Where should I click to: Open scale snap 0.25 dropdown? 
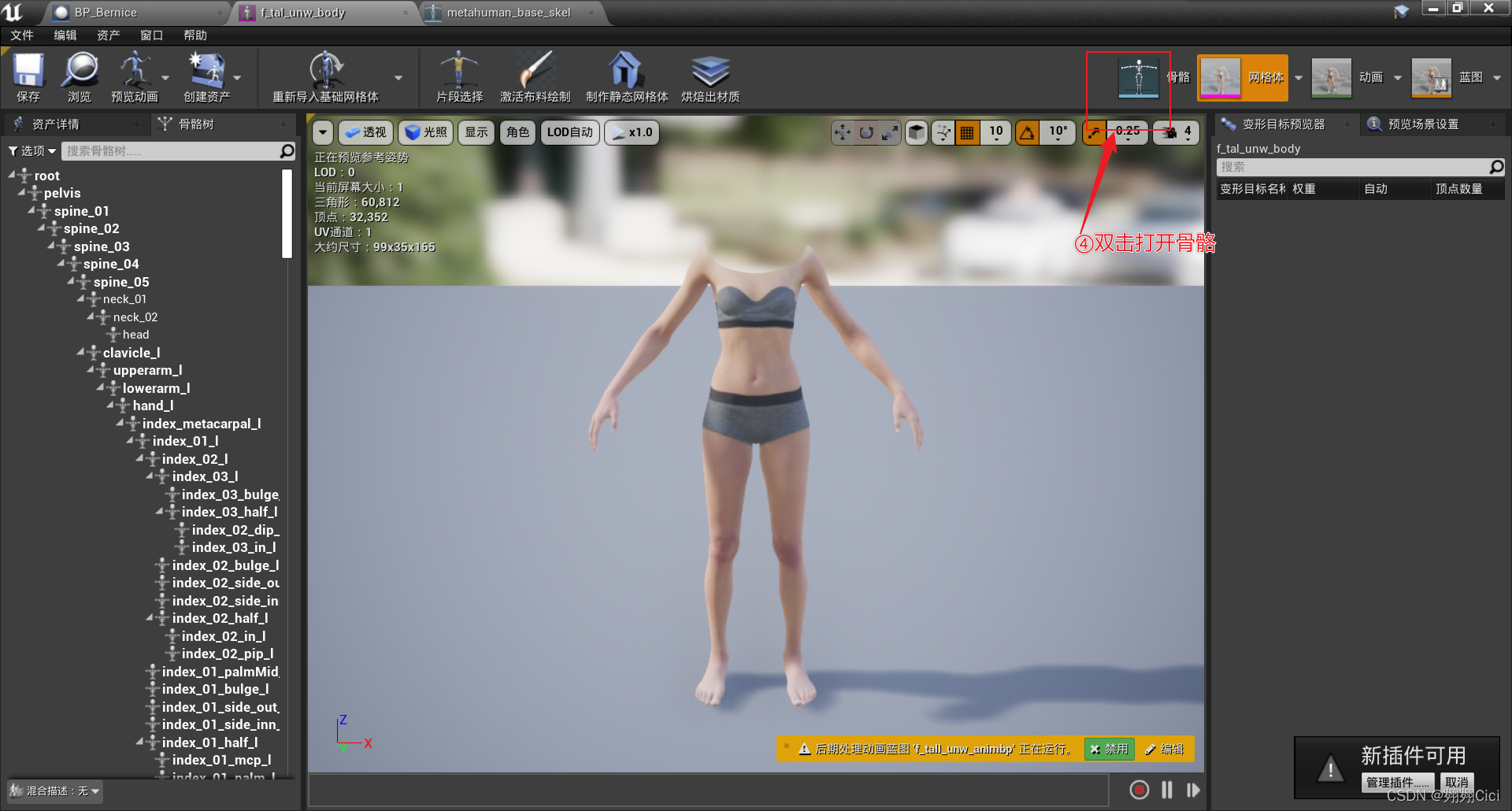click(1128, 132)
